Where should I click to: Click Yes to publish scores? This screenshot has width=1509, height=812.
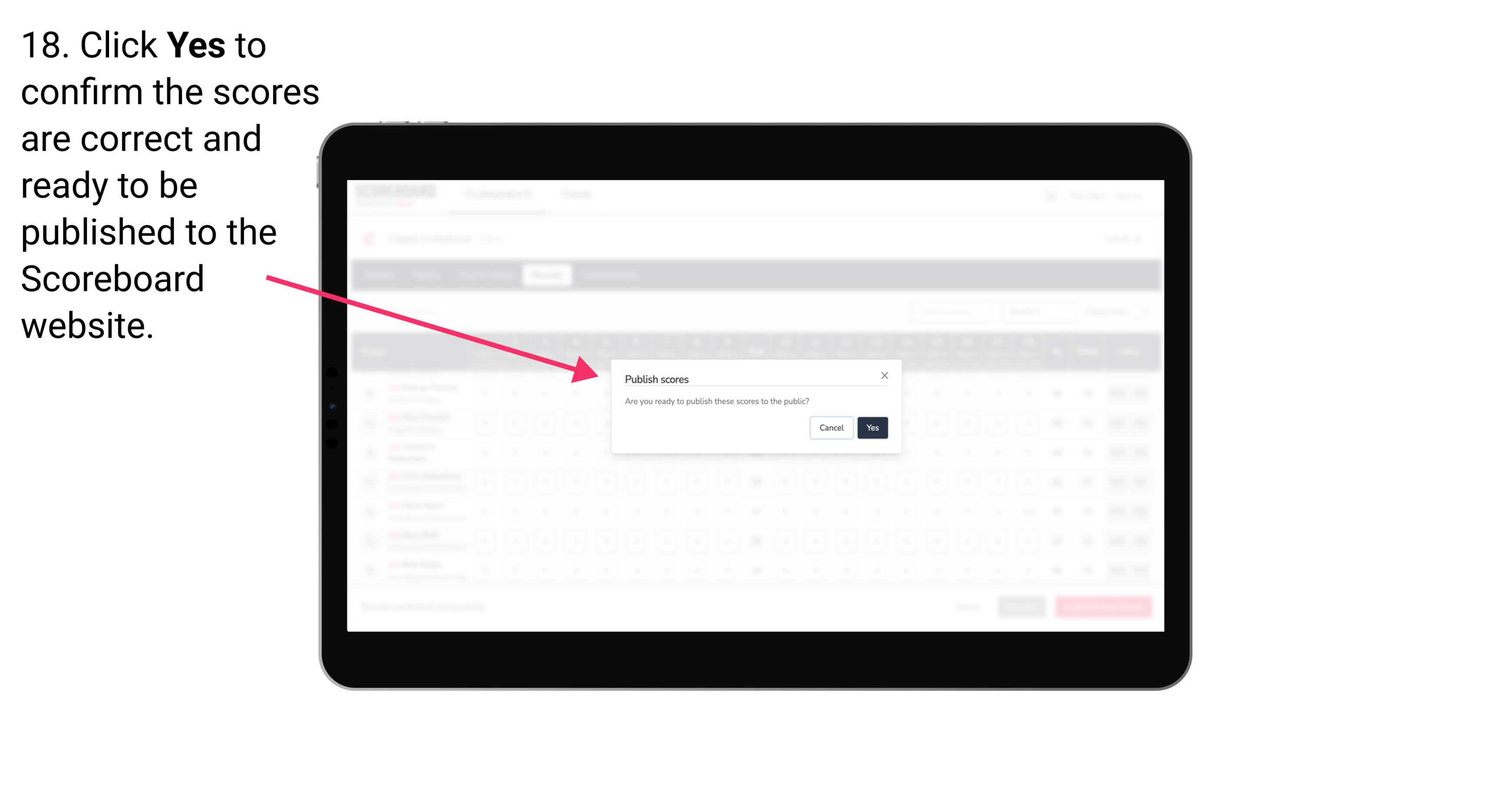(871, 427)
